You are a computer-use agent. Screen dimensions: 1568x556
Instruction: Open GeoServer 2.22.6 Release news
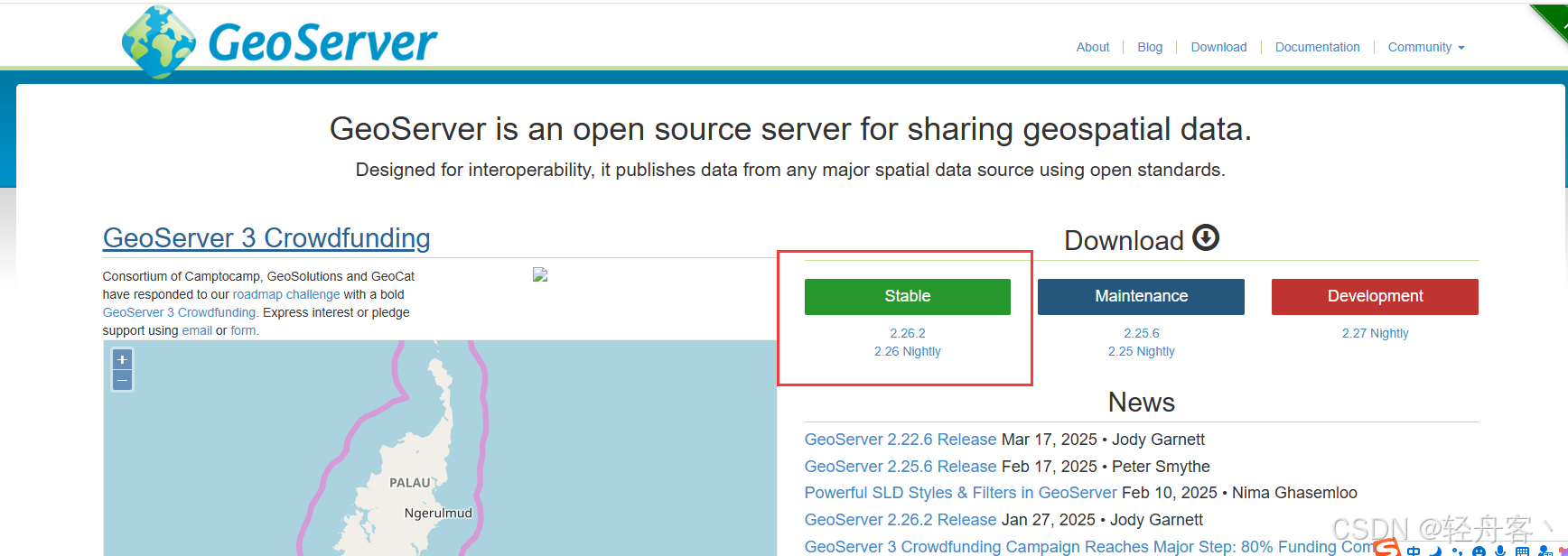901,440
